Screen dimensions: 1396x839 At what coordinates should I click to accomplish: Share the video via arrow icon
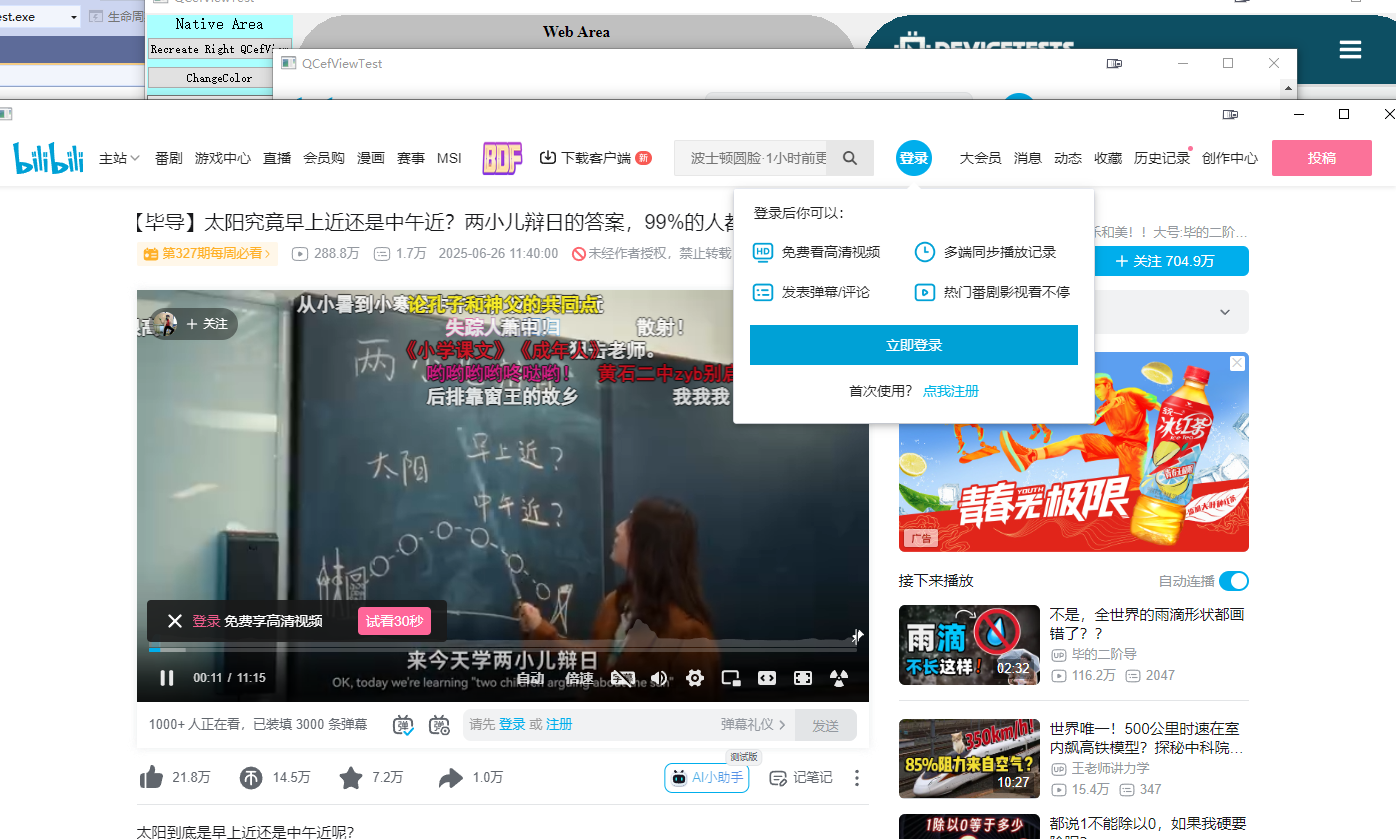coord(450,777)
